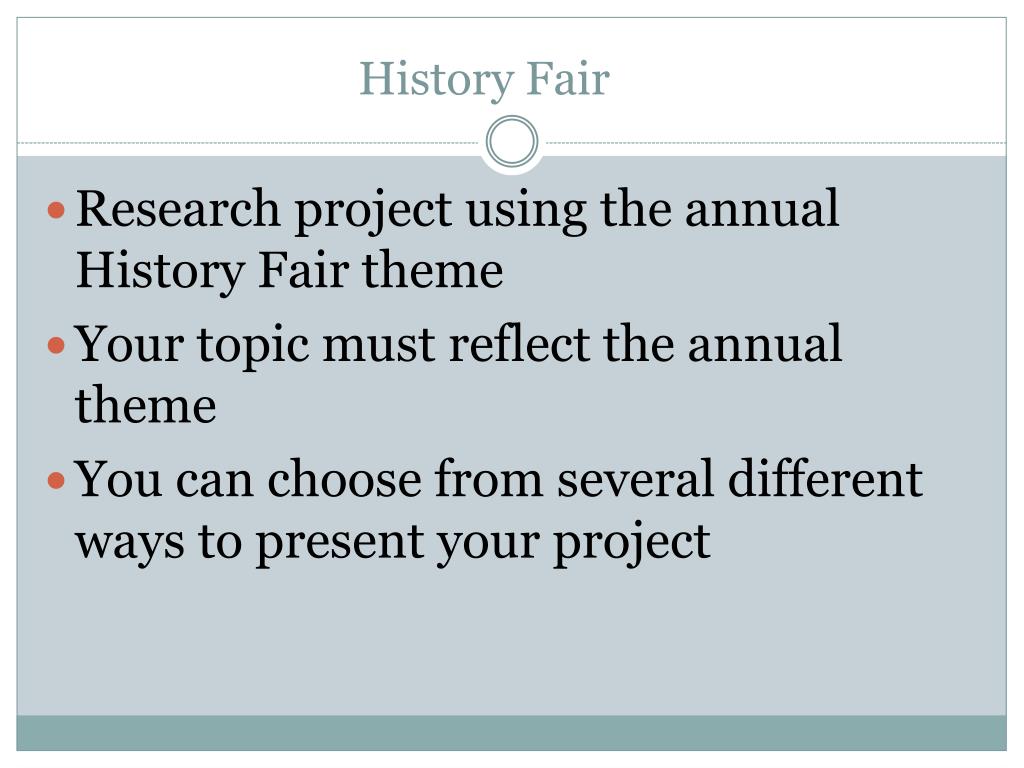Select the first orange bullet point
Viewport: 1024px width, 768px height.
pyautogui.click(x=57, y=210)
